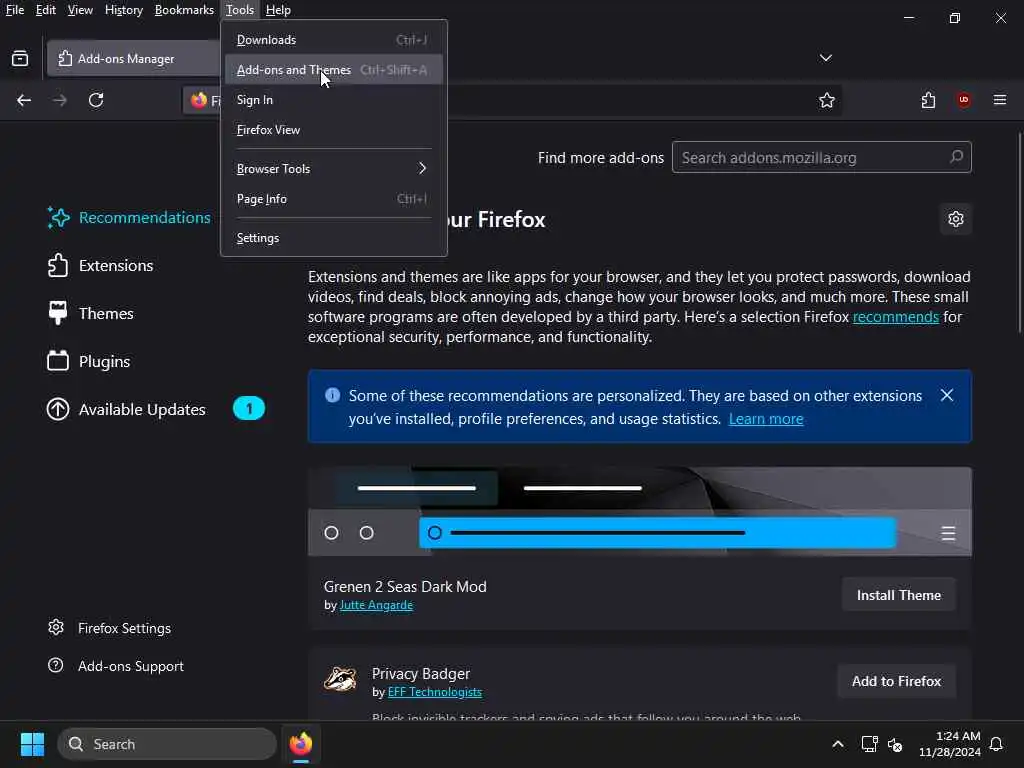The height and width of the screenshot is (768, 1024).
Task: Show hidden system tray icons
Action: point(838,744)
